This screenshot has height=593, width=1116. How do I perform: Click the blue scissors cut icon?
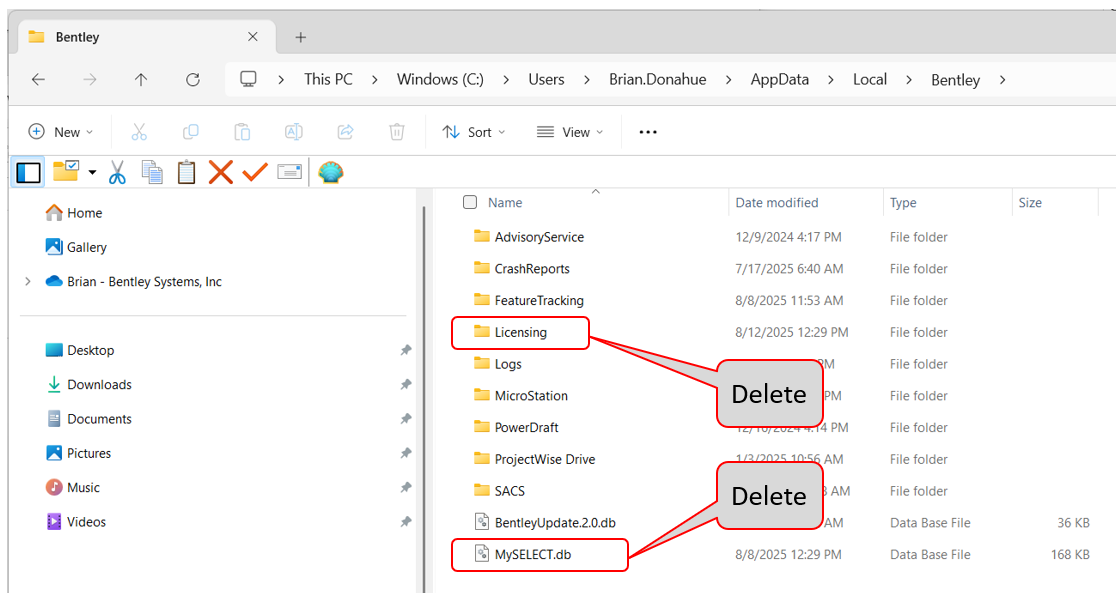click(x=117, y=172)
